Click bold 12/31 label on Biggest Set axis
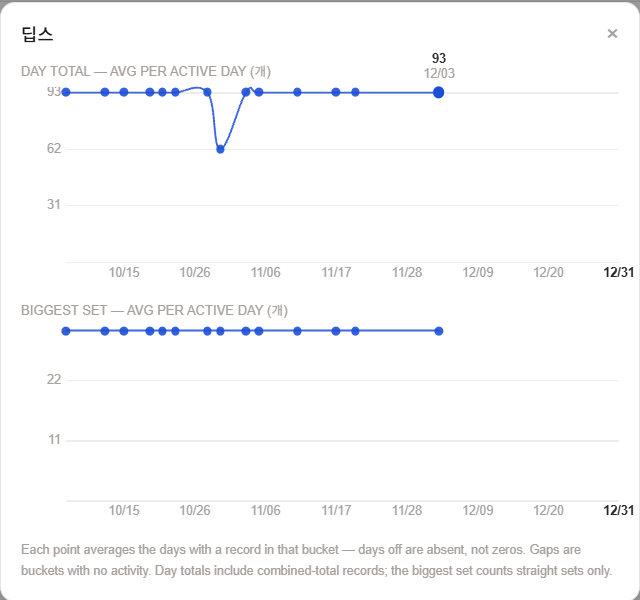 click(619, 510)
